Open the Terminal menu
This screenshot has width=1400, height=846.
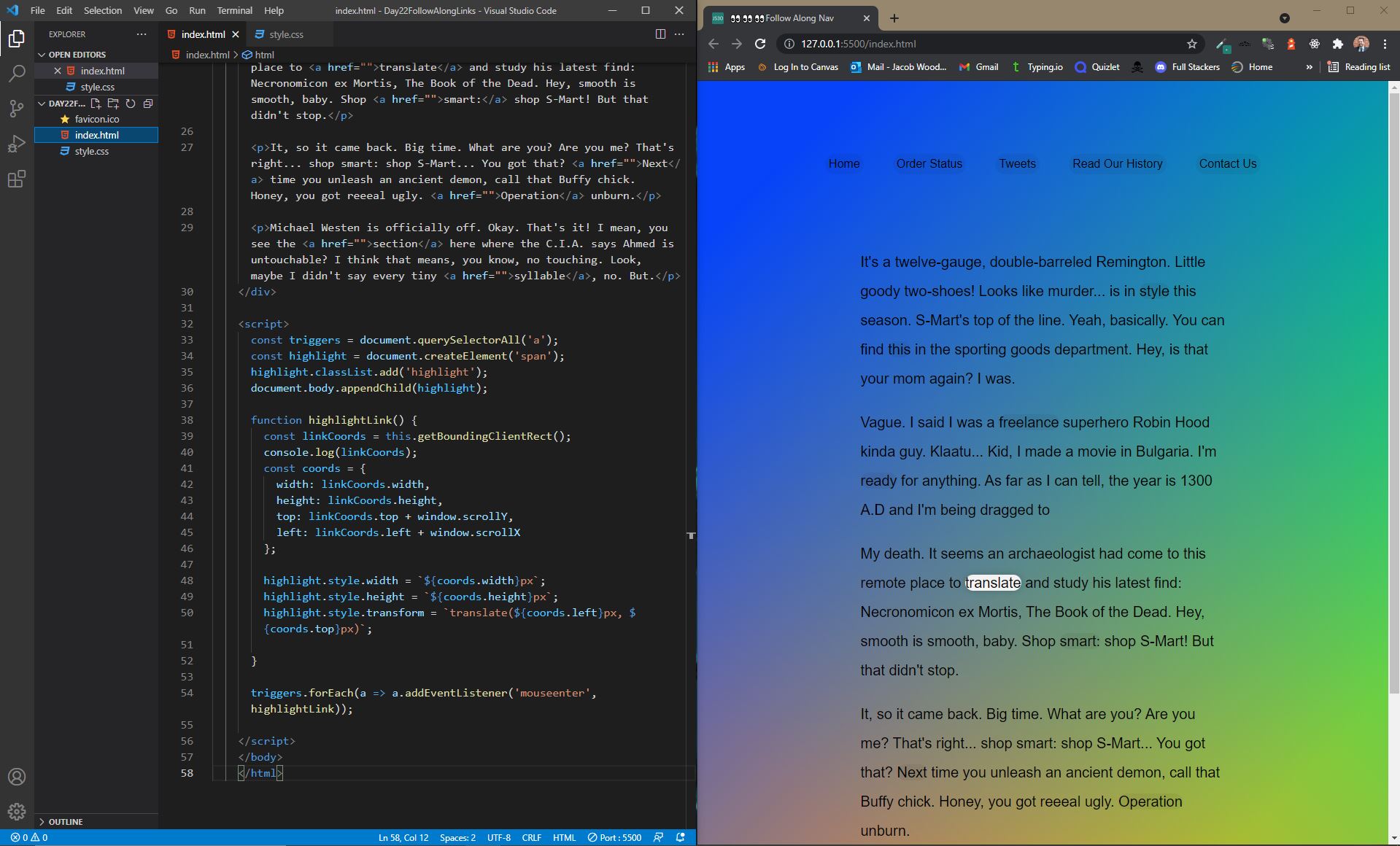coord(234,10)
